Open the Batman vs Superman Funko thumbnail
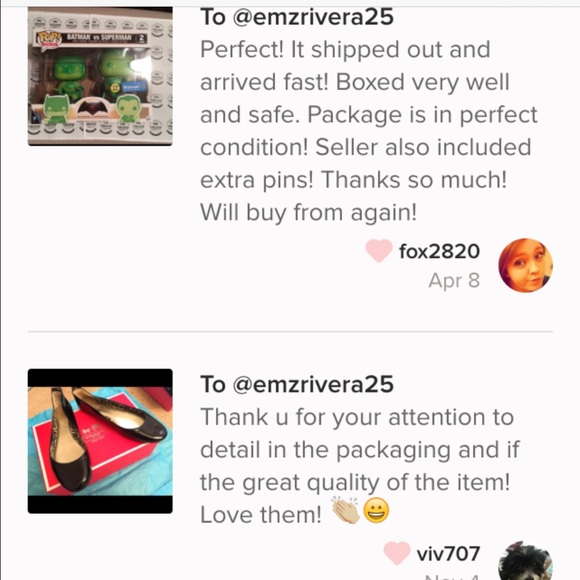 click(100, 76)
